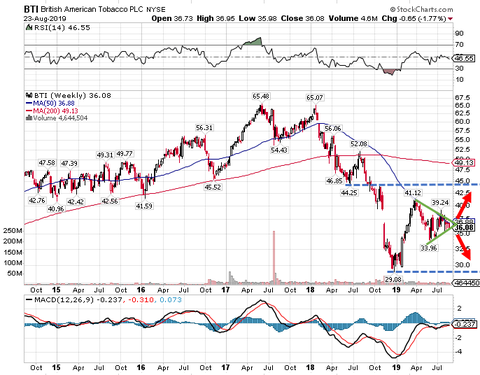Click the 150M volume axis label
This screenshot has width=480, height=375.
tap(13, 252)
